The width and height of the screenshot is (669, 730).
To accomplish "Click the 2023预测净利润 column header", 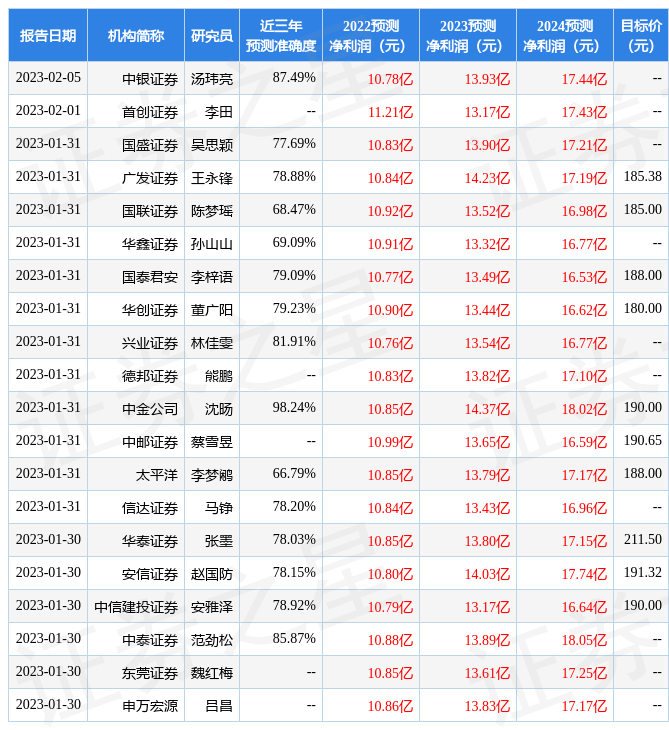I will pyautogui.click(x=468, y=35).
